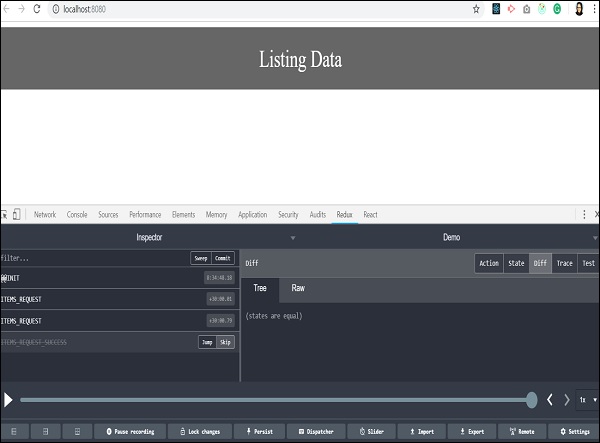Open the DevTools three-dot options menu
600x443 pixels.
tap(584, 214)
